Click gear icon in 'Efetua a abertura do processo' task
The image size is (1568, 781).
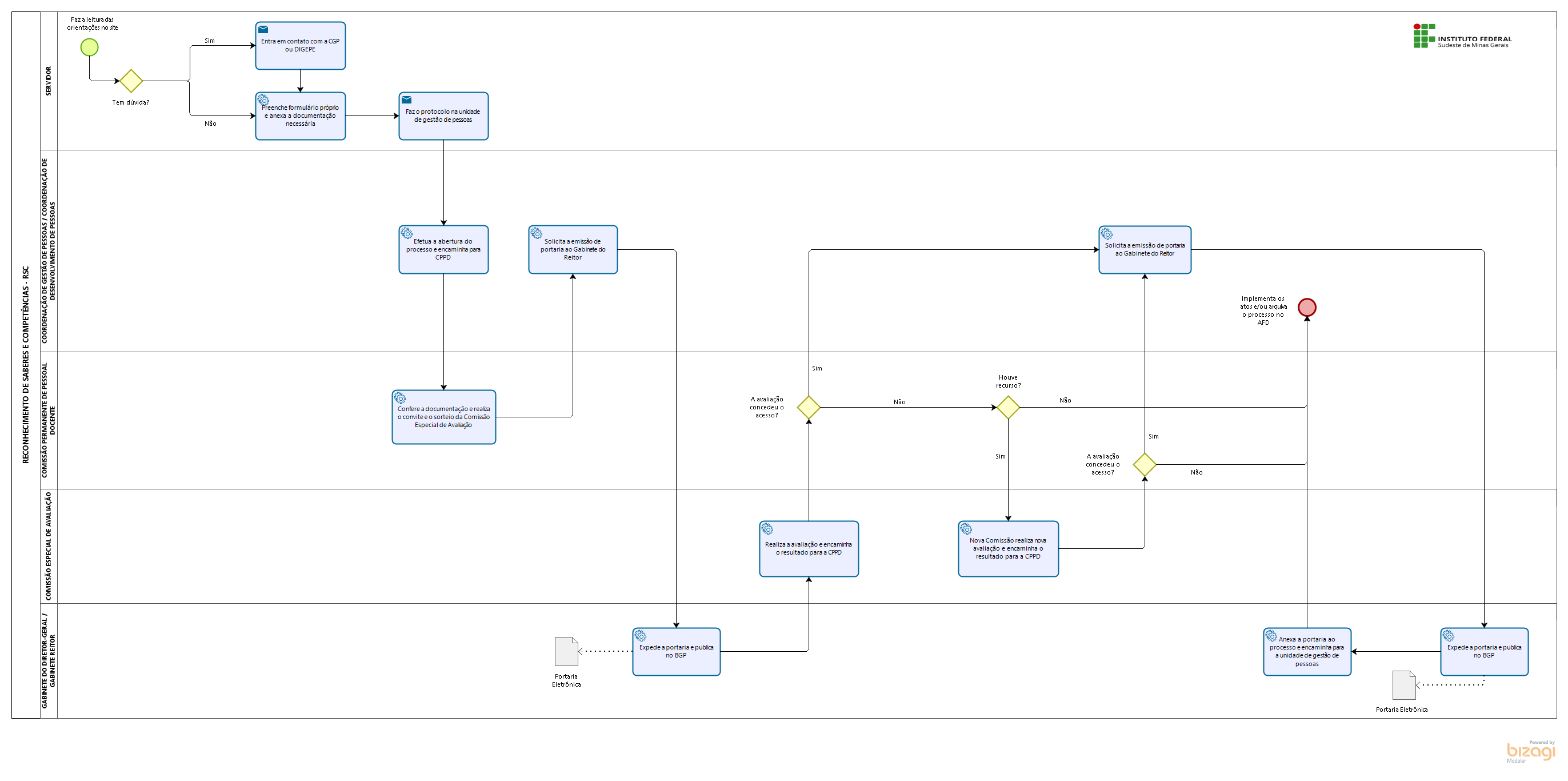407,233
